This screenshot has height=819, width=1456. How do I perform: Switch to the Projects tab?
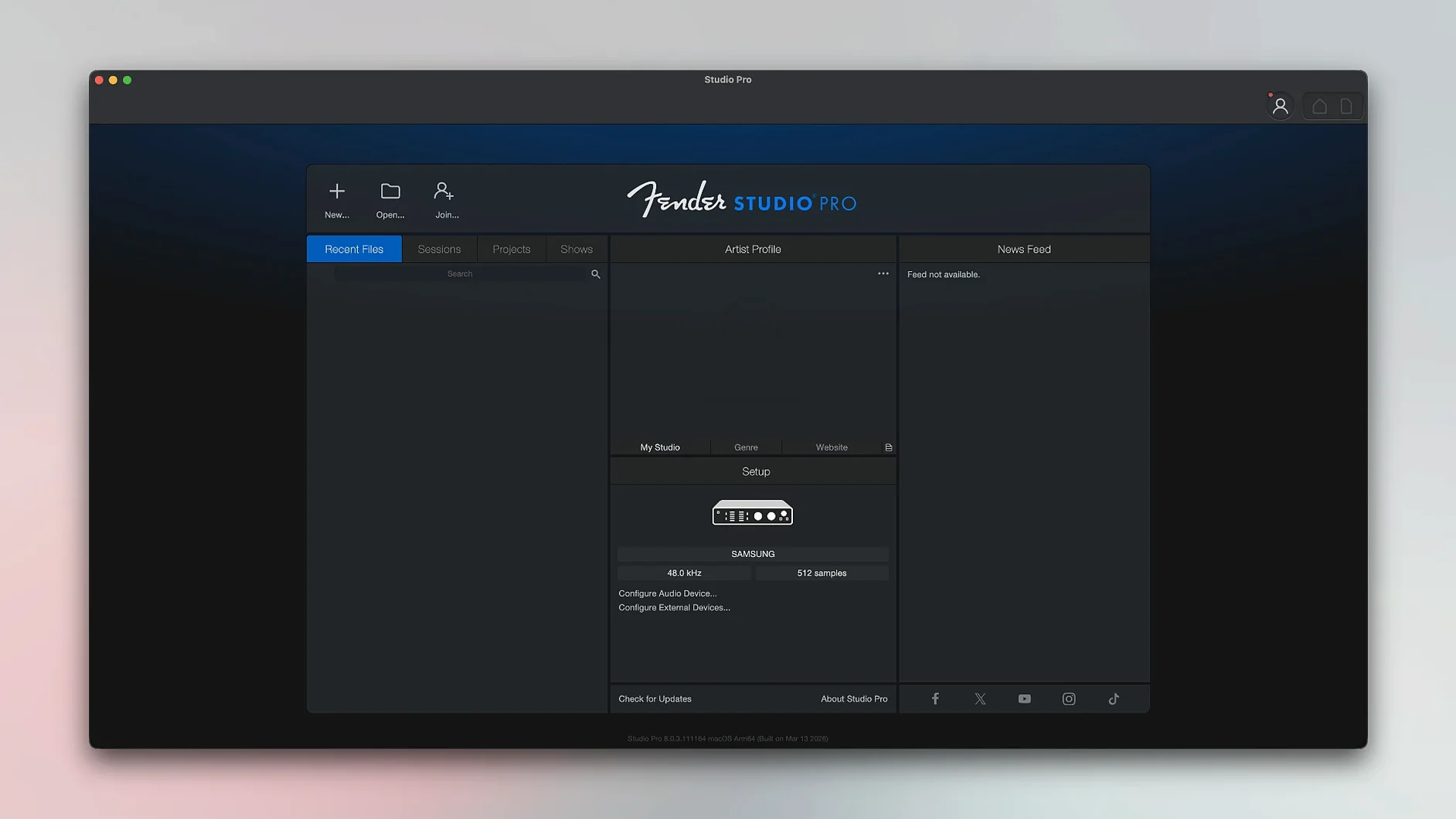[x=511, y=249]
